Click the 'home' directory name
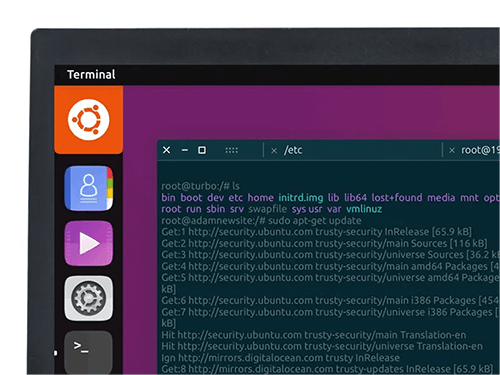Viewport: 500px width, 375px height. tap(260, 198)
